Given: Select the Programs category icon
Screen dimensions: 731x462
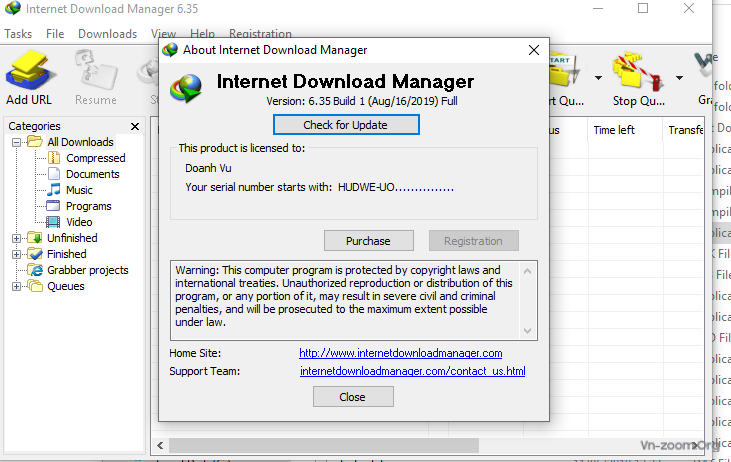Looking at the screenshot, I should (54, 206).
